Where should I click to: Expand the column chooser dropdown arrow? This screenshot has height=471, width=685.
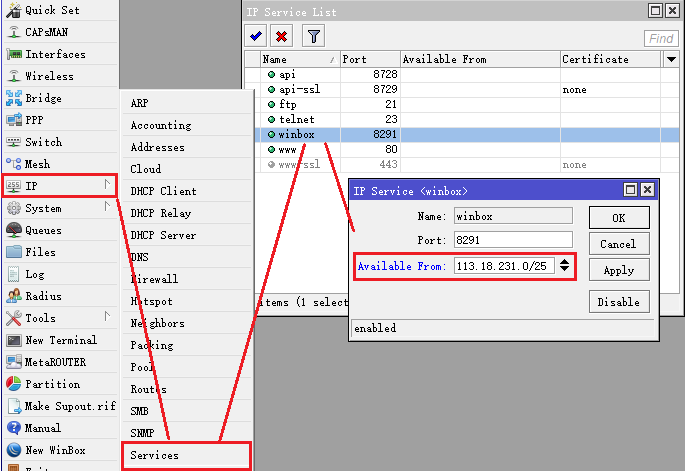(671, 59)
